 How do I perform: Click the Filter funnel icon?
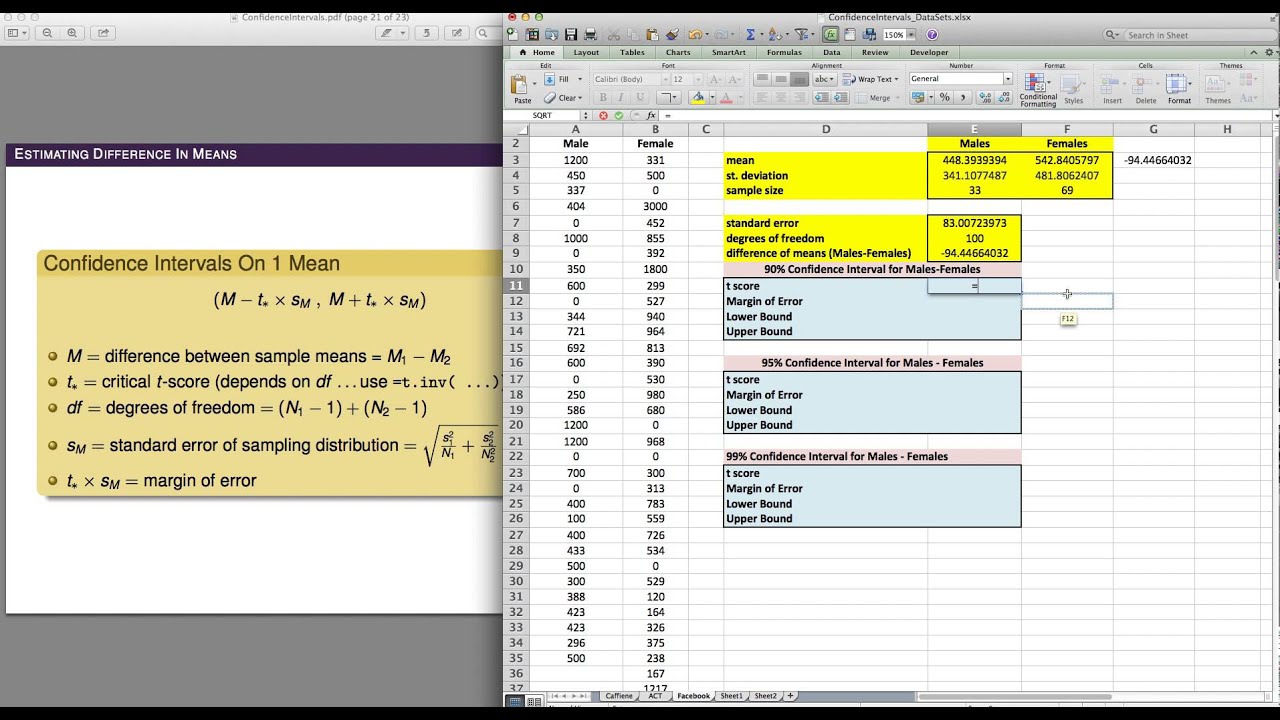[801, 34]
